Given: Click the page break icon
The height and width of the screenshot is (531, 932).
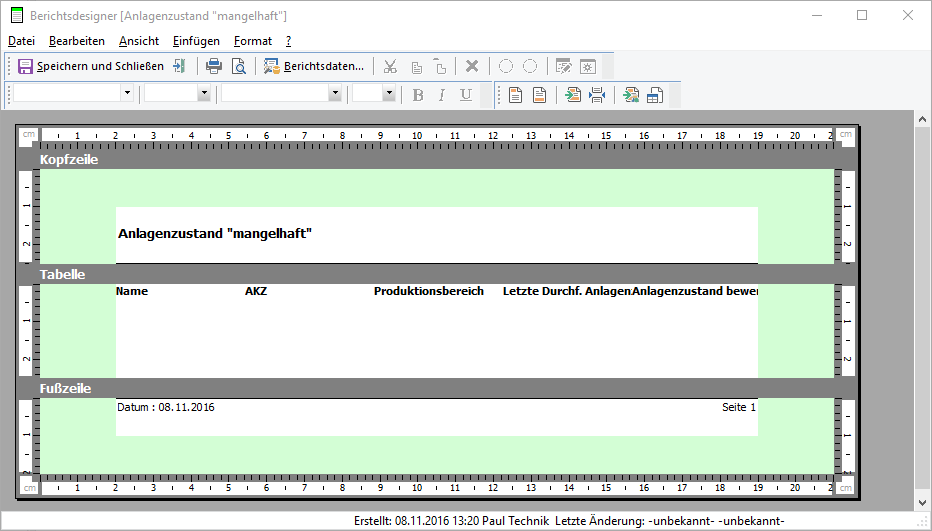Looking at the screenshot, I should 597,95.
